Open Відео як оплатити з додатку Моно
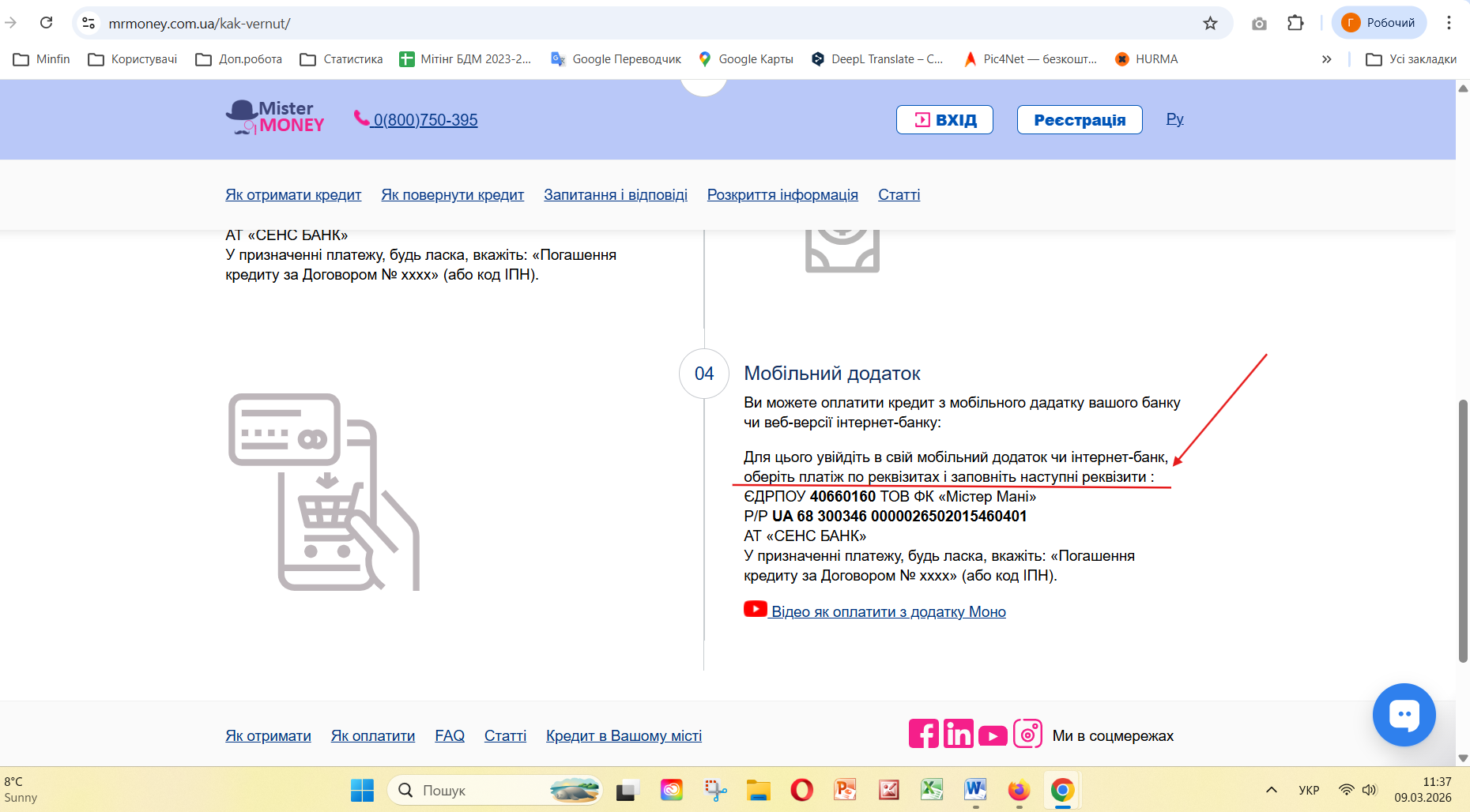The image size is (1470, 812). pyautogui.click(x=875, y=611)
